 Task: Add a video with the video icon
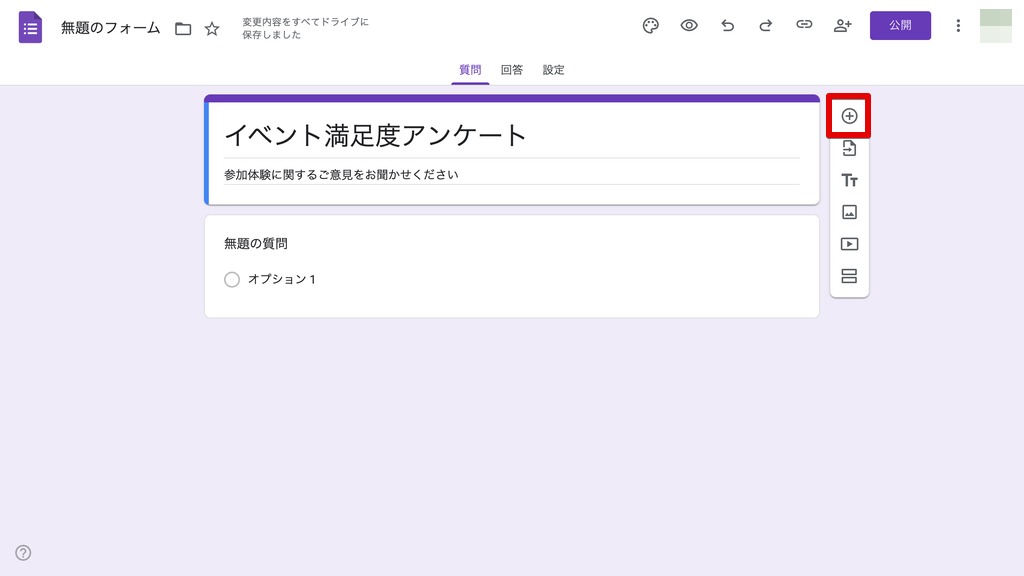click(849, 244)
